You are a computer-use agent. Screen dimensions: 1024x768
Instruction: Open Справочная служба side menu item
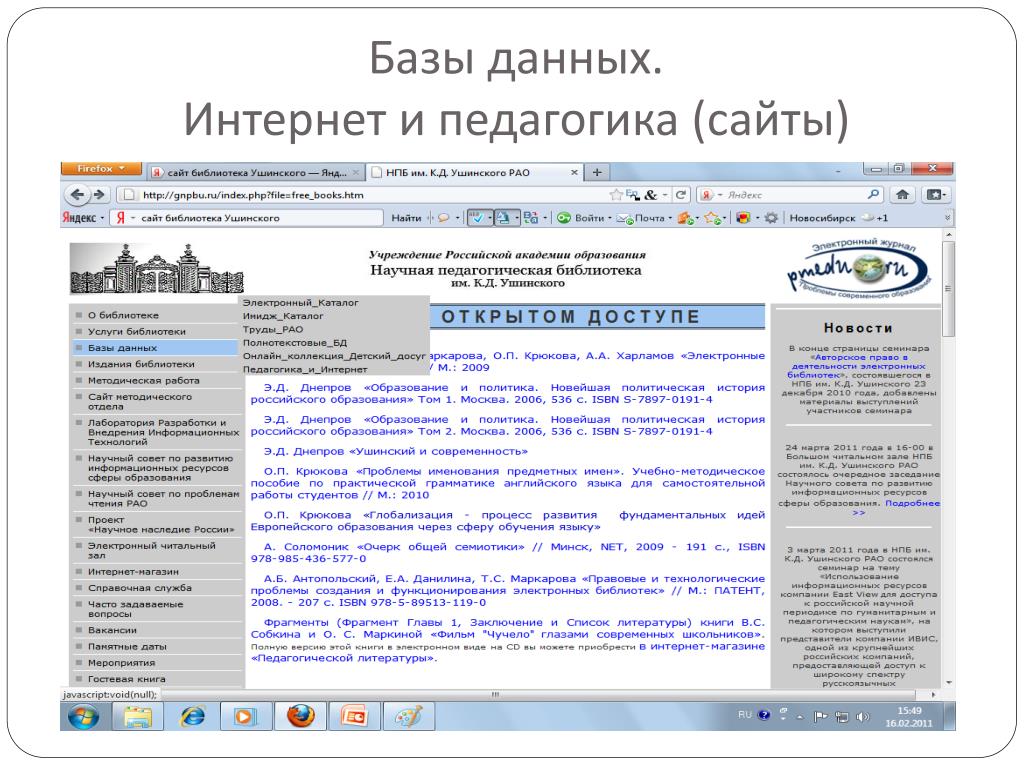pyautogui.click(x=140, y=588)
